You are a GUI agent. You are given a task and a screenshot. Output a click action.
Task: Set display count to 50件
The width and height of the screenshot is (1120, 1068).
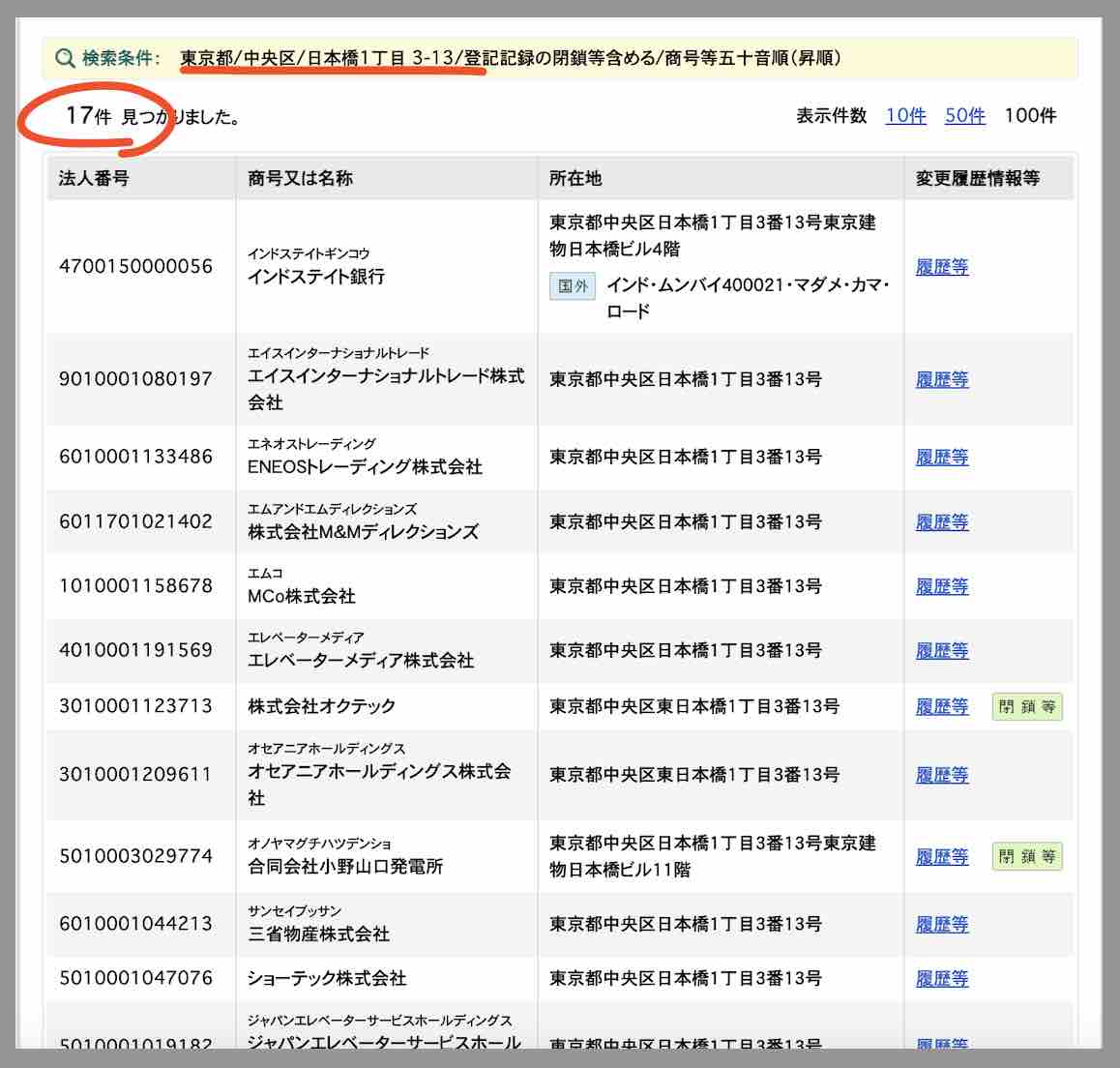click(967, 116)
